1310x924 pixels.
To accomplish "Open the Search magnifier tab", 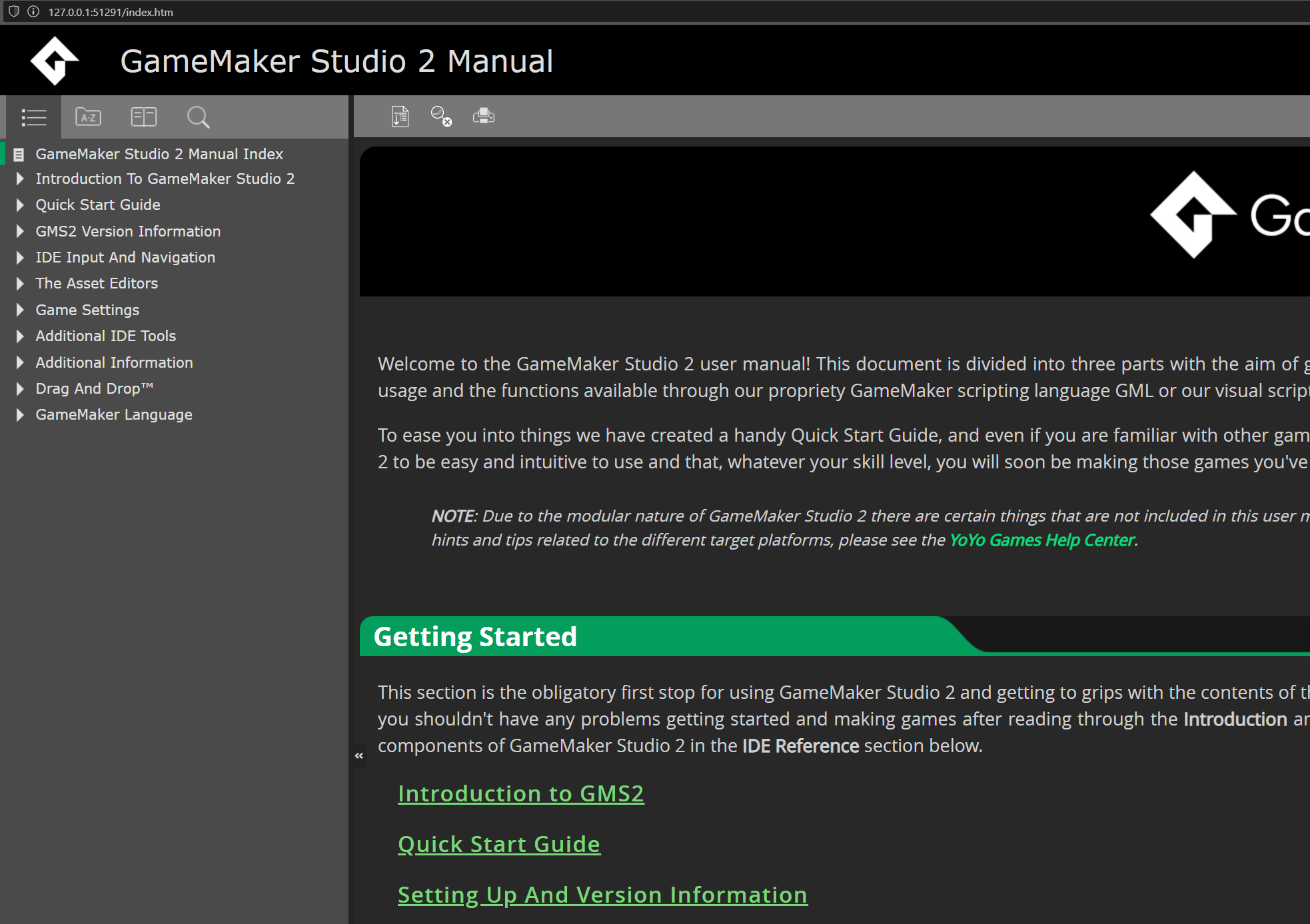I will pyautogui.click(x=198, y=117).
